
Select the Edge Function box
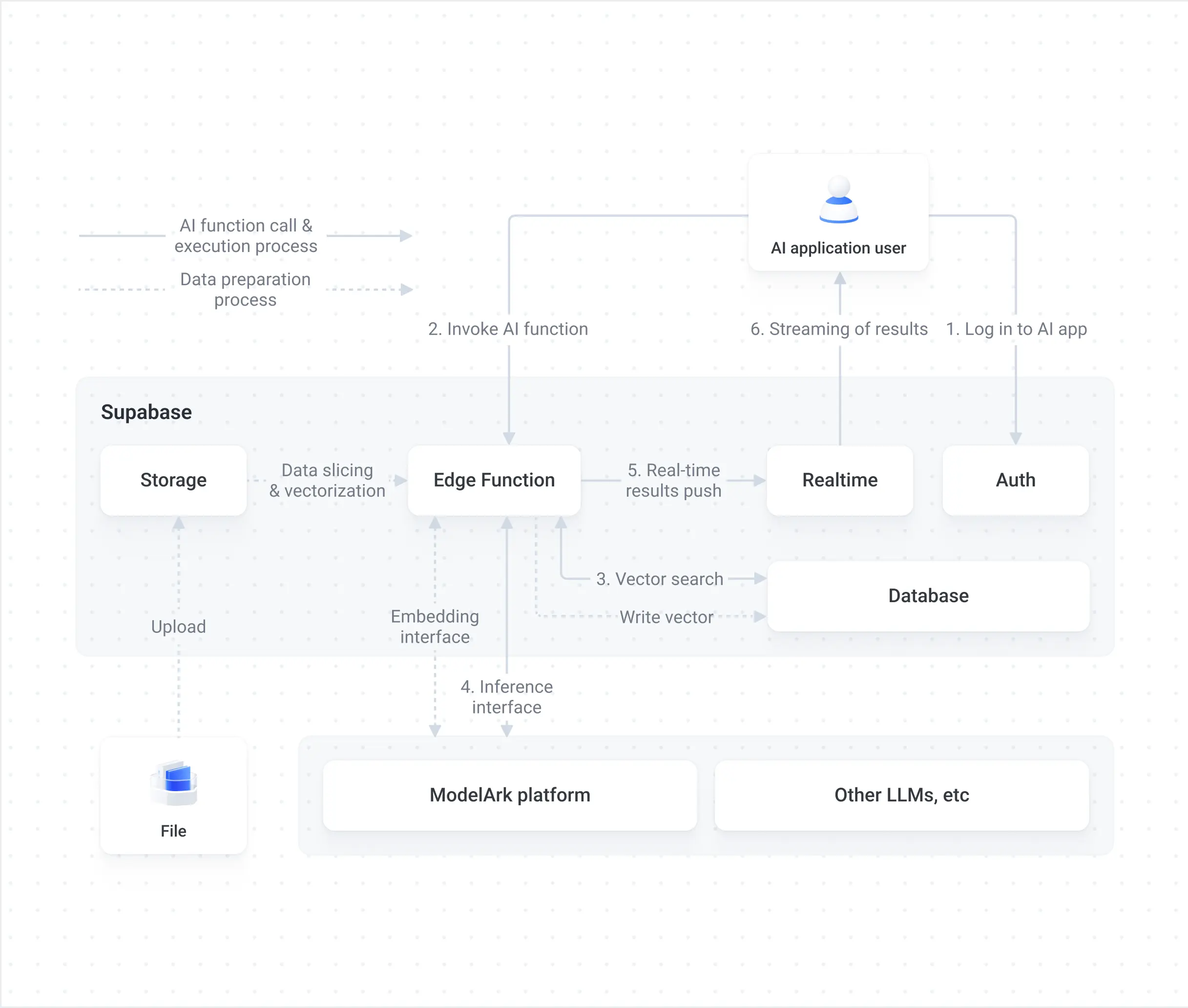click(494, 480)
